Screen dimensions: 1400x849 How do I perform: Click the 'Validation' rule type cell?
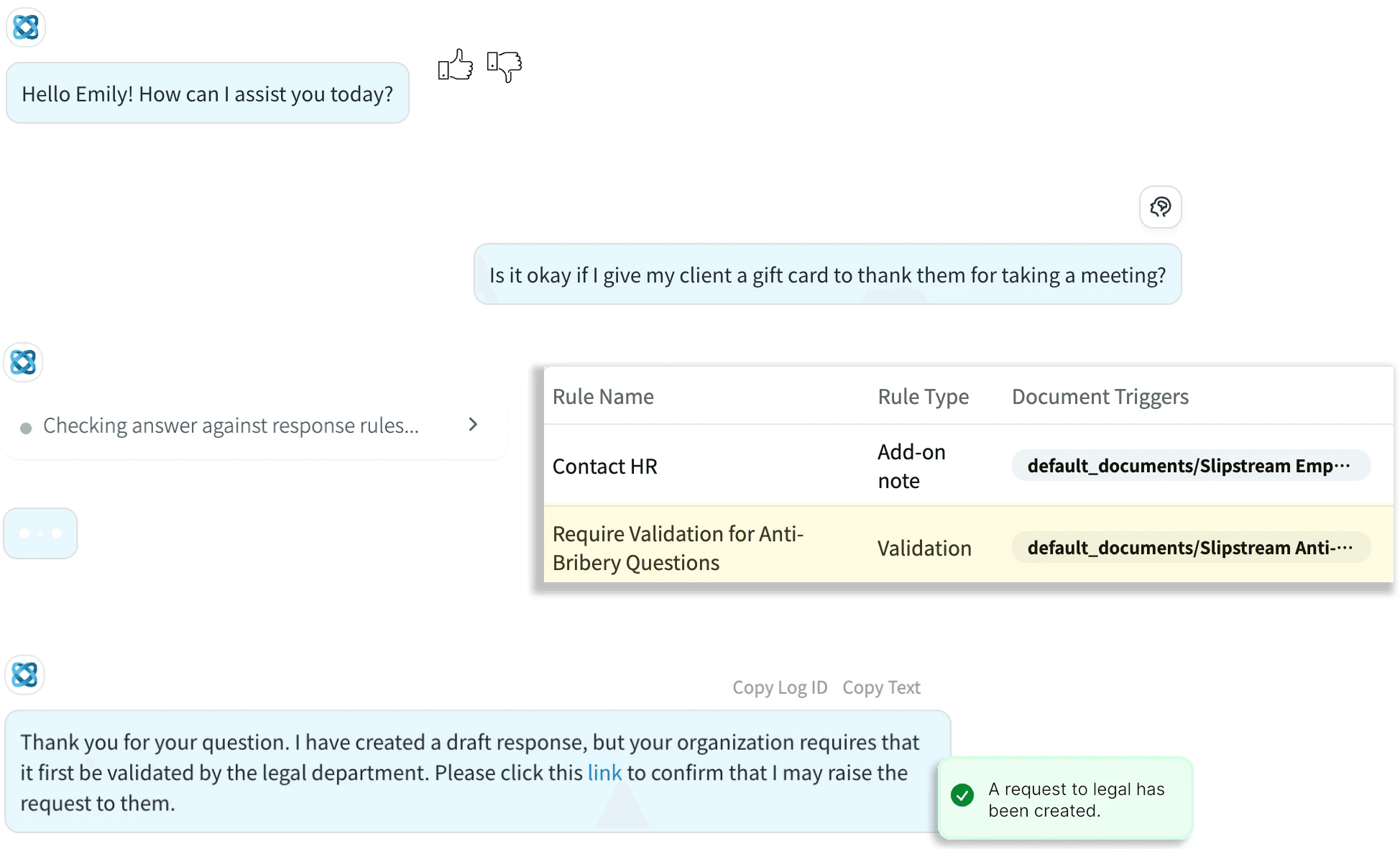pyautogui.click(x=924, y=548)
